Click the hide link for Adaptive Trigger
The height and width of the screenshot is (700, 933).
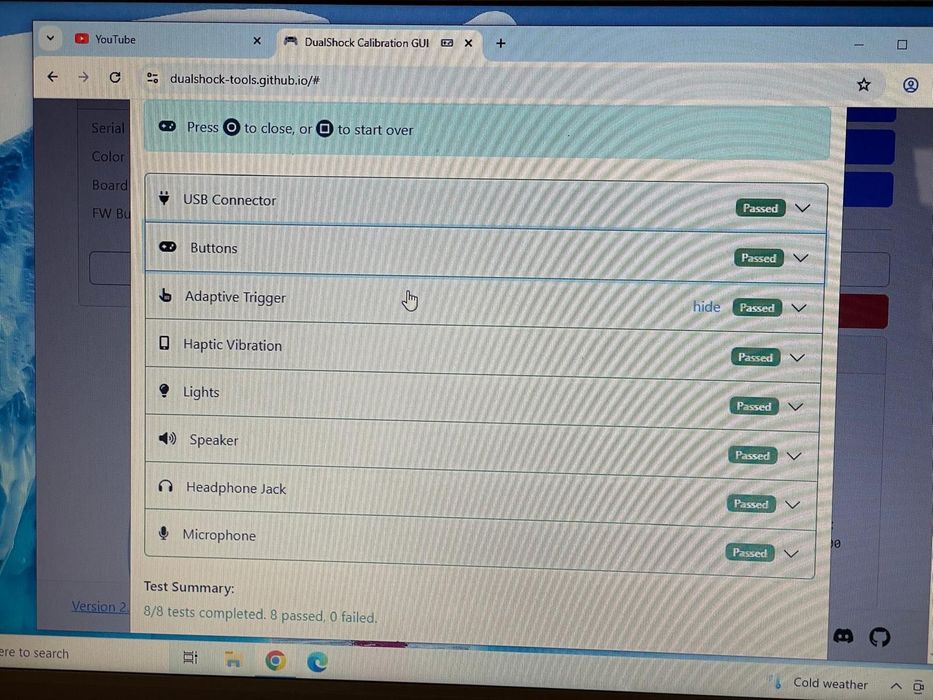coord(706,307)
